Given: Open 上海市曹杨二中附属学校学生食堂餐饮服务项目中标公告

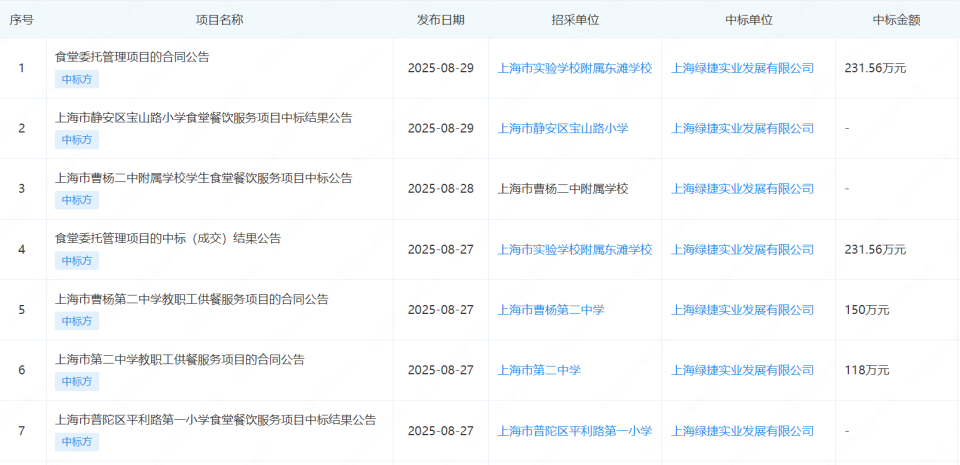Looking at the screenshot, I should click(204, 178).
